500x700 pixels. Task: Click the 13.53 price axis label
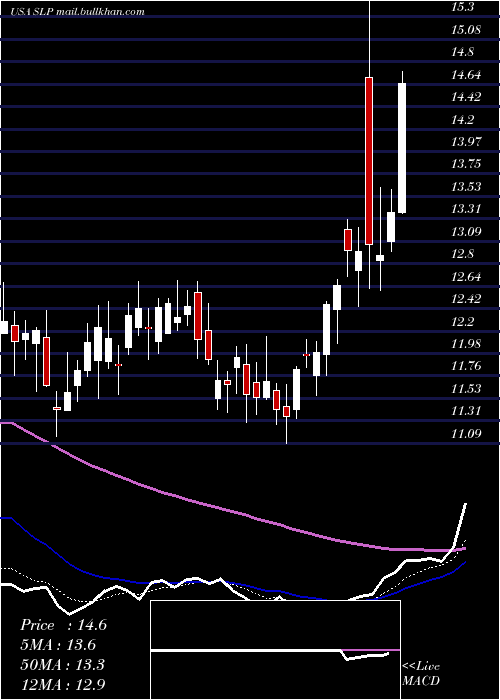point(466,187)
